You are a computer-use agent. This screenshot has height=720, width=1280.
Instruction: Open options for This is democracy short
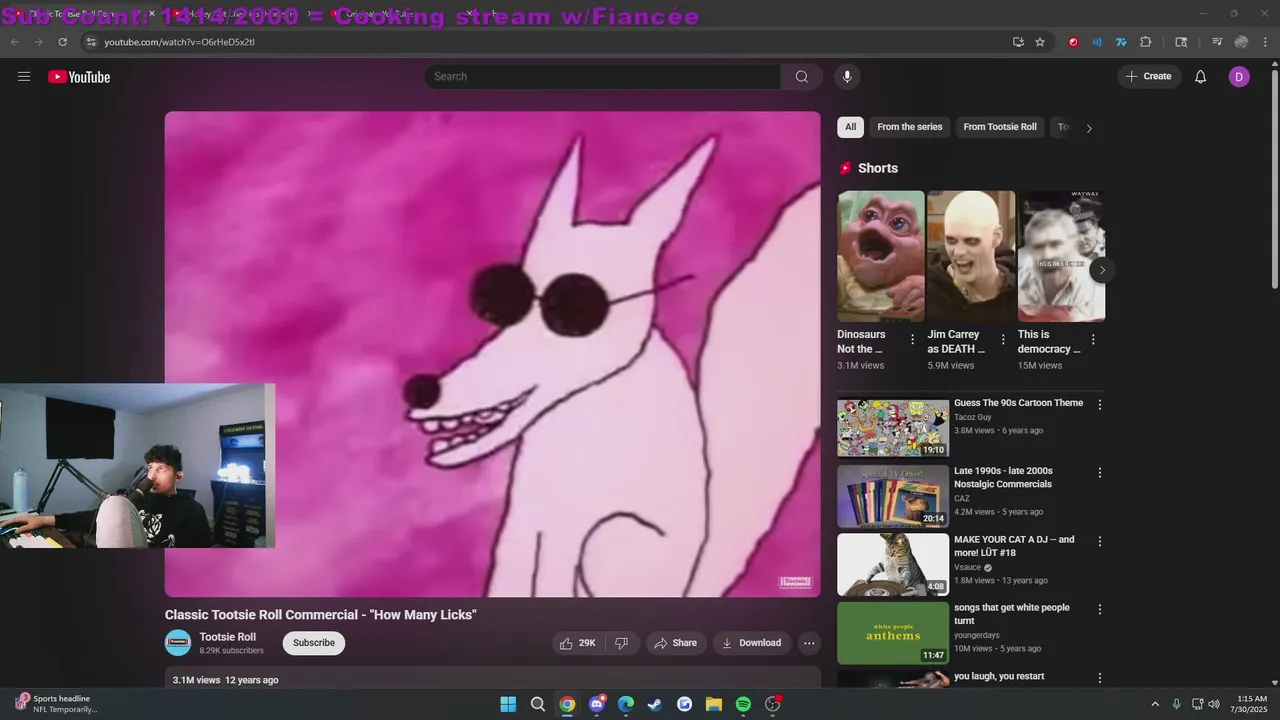[x=1093, y=340]
